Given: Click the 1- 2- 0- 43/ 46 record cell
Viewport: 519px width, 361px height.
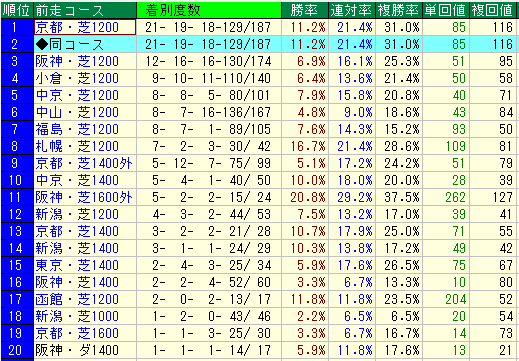Looking at the screenshot, I should pyautogui.click(x=209, y=316).
